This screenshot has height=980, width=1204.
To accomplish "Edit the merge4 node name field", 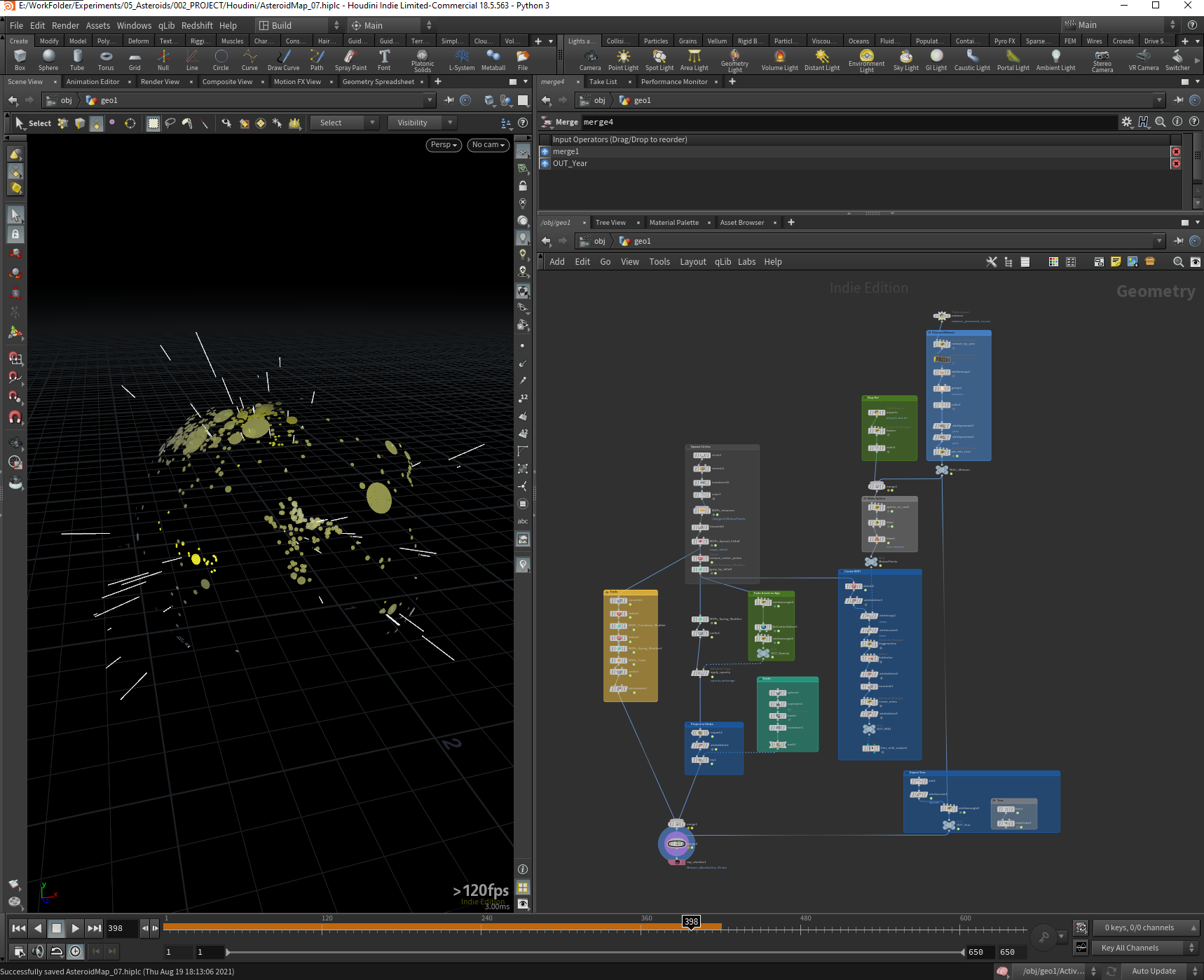I will click(x=848, y=122).
